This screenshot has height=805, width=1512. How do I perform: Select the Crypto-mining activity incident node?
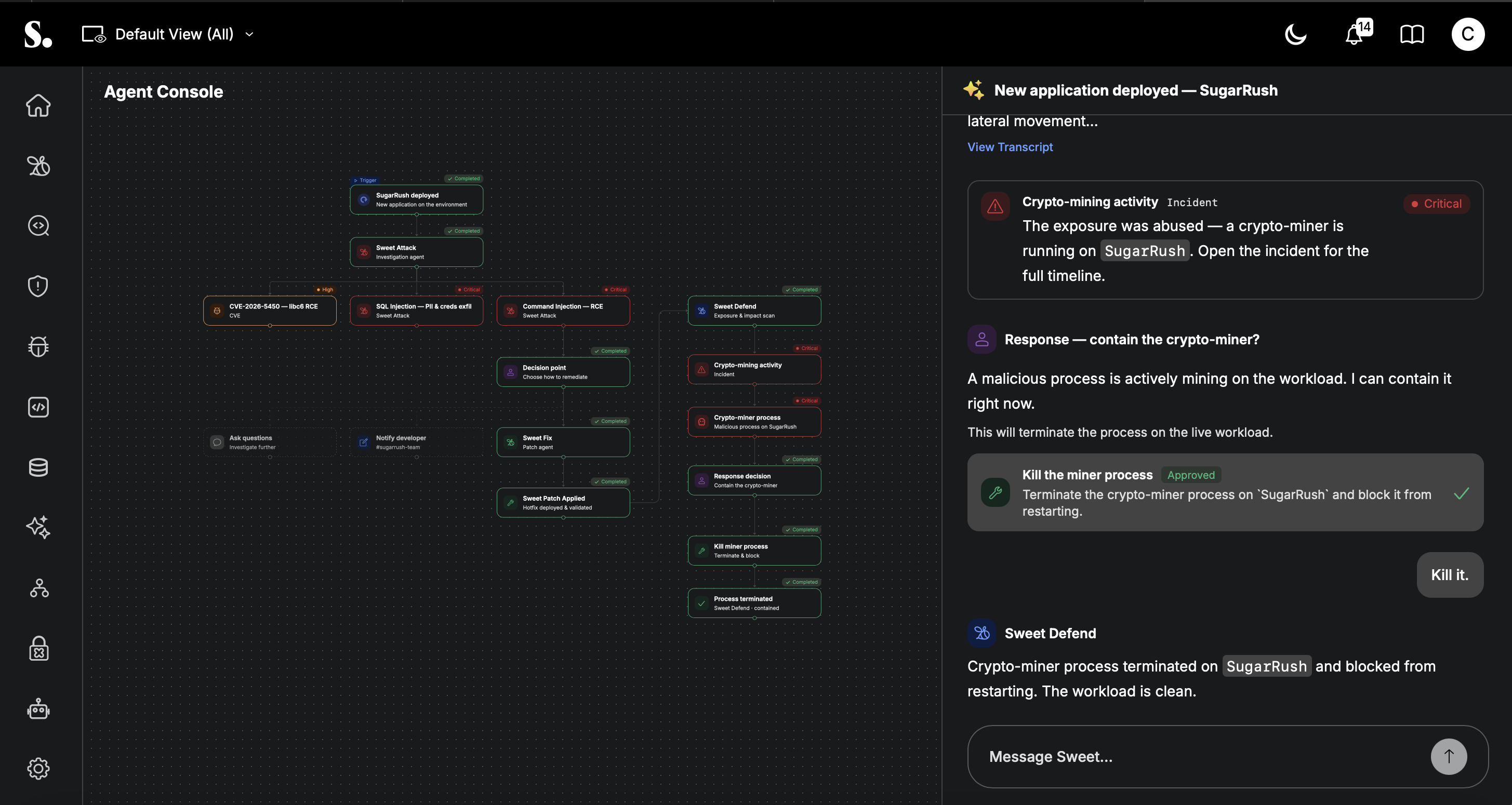(754, 369)
